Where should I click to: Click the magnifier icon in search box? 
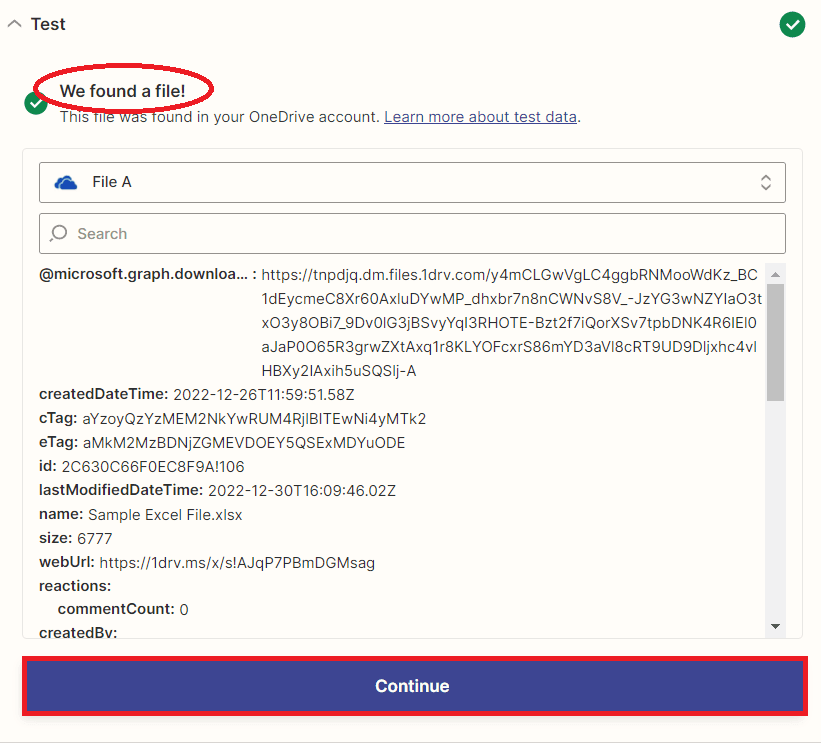pos(59,233)
